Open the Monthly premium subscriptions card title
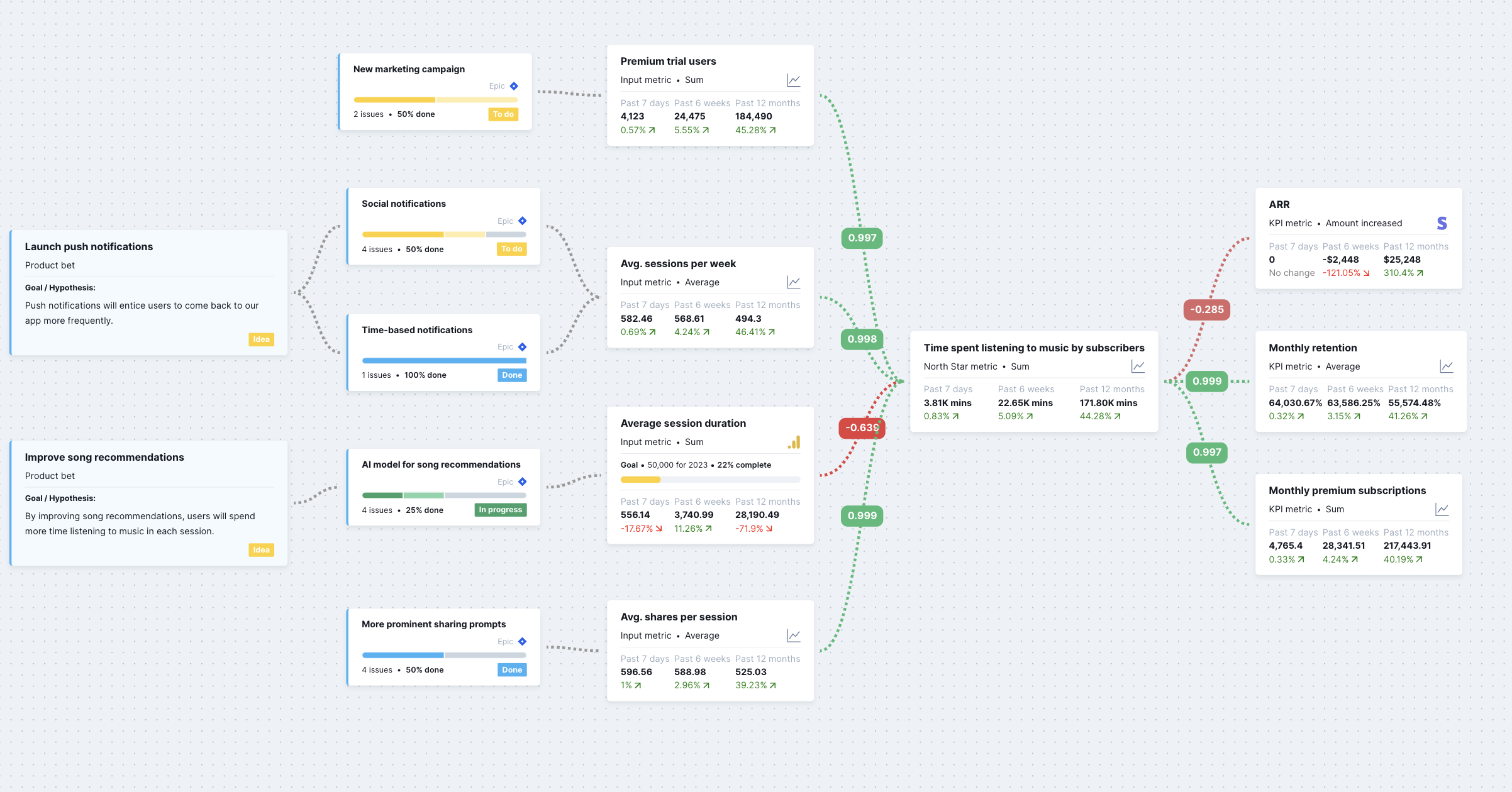Image resolution: width=1512 pixels, height=792 pixels. [x=1347, y=490]
